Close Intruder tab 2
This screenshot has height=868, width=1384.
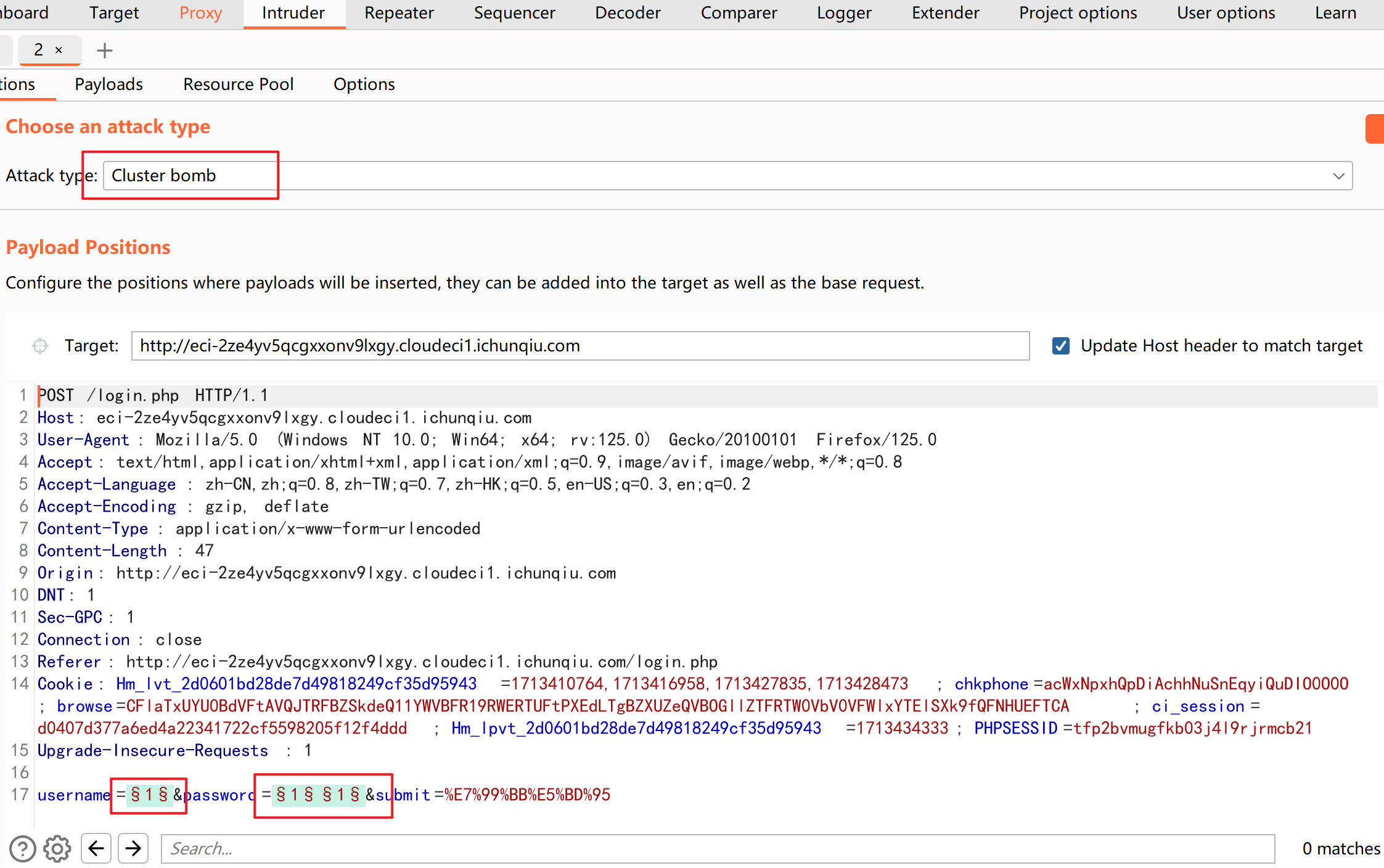(x=59, y=51)
